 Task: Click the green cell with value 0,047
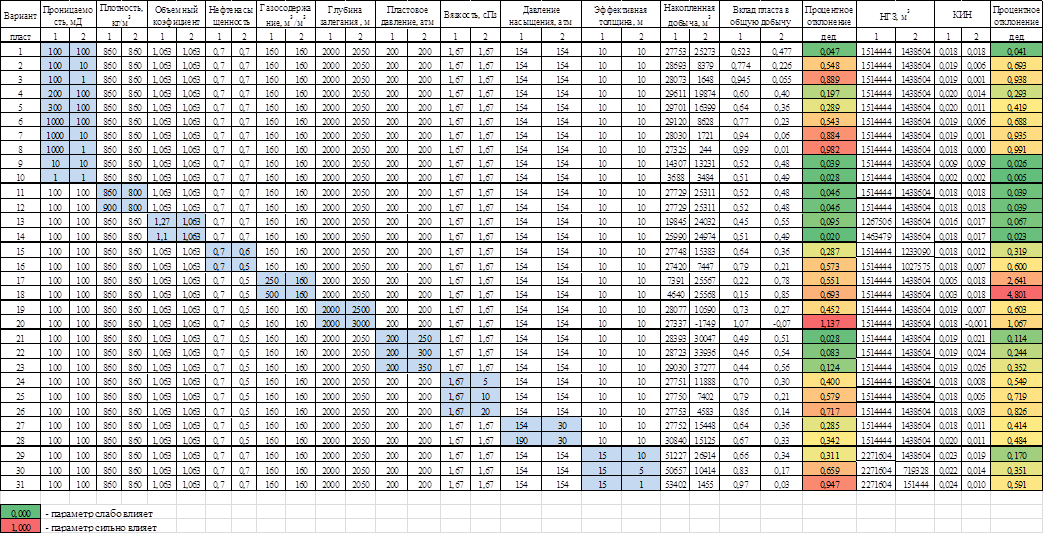(829, 51)
